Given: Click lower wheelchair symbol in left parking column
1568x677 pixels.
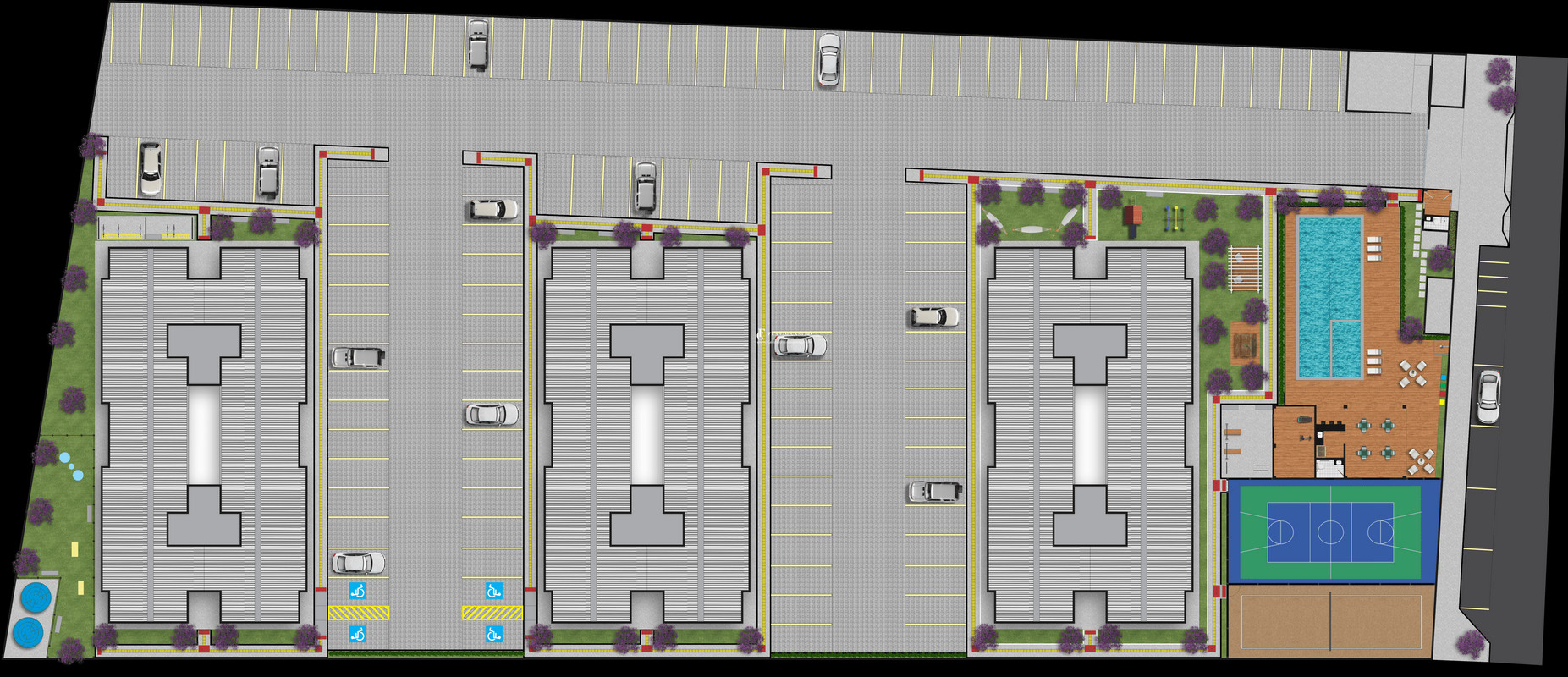Looking at the screenshot, I should click(x=358, y=634).
